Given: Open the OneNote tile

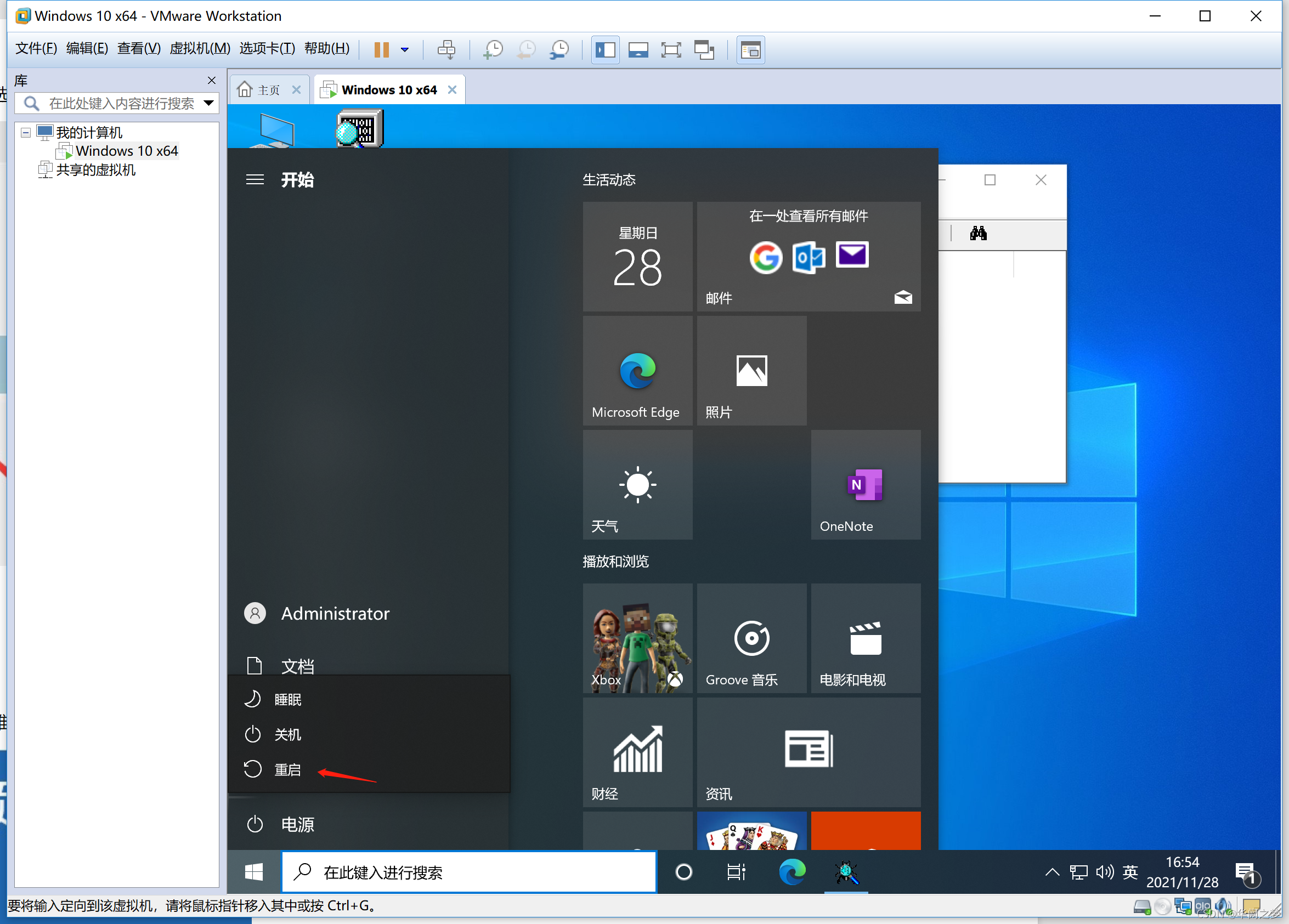Looking at the screenshot, I should point(865,484).
